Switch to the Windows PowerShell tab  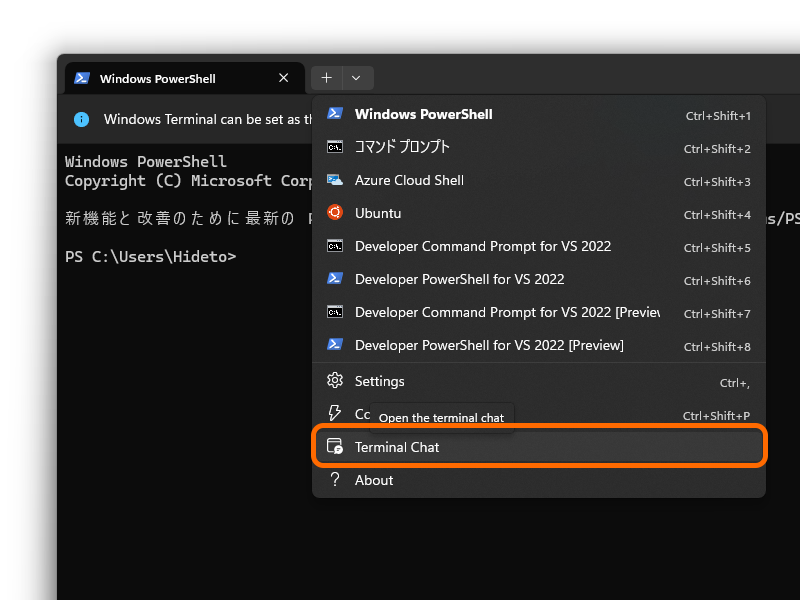pyautogui.click(x=160, y=77)
